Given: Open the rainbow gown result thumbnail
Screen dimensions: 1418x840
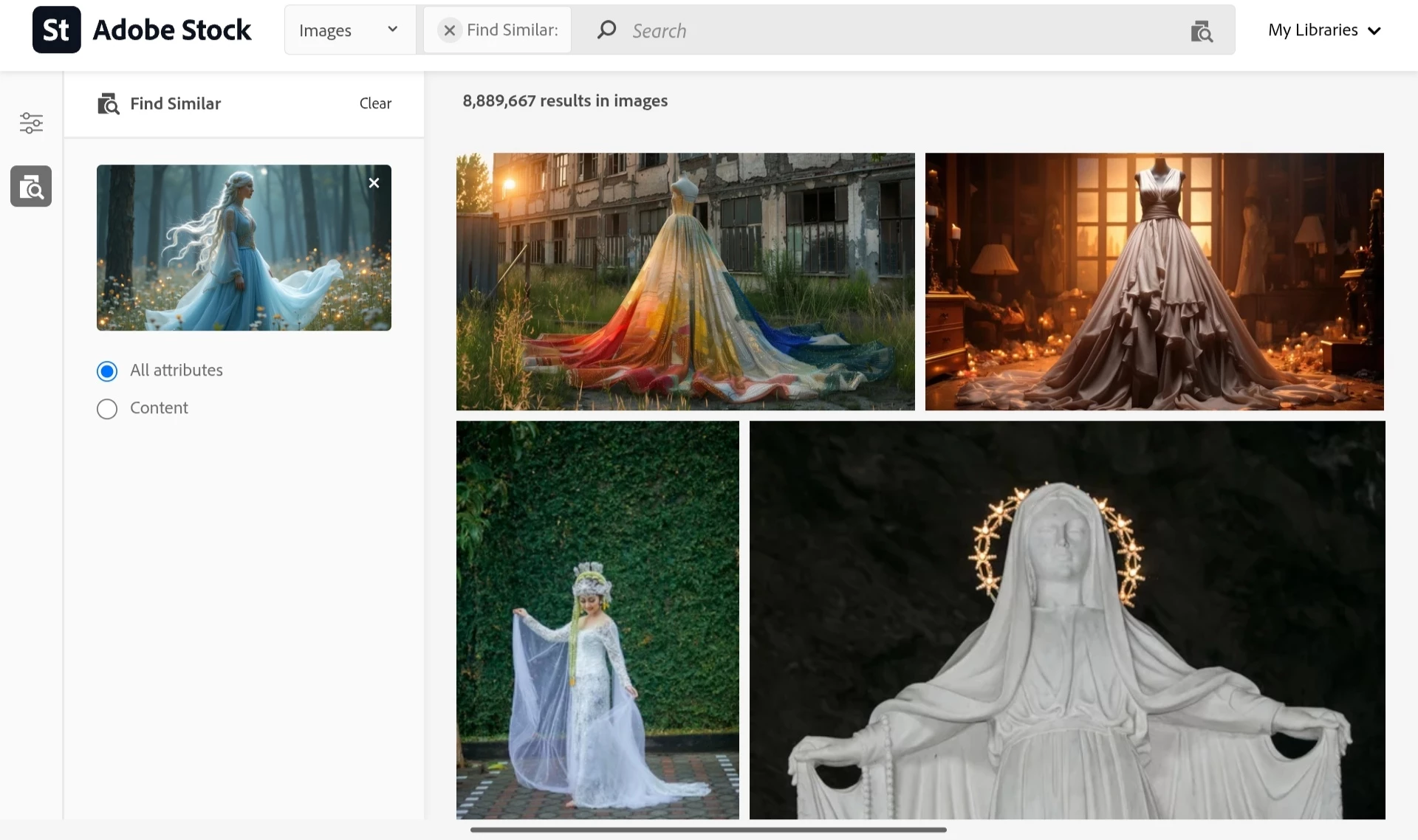Looking at the screenshot, I should point(685,281).
